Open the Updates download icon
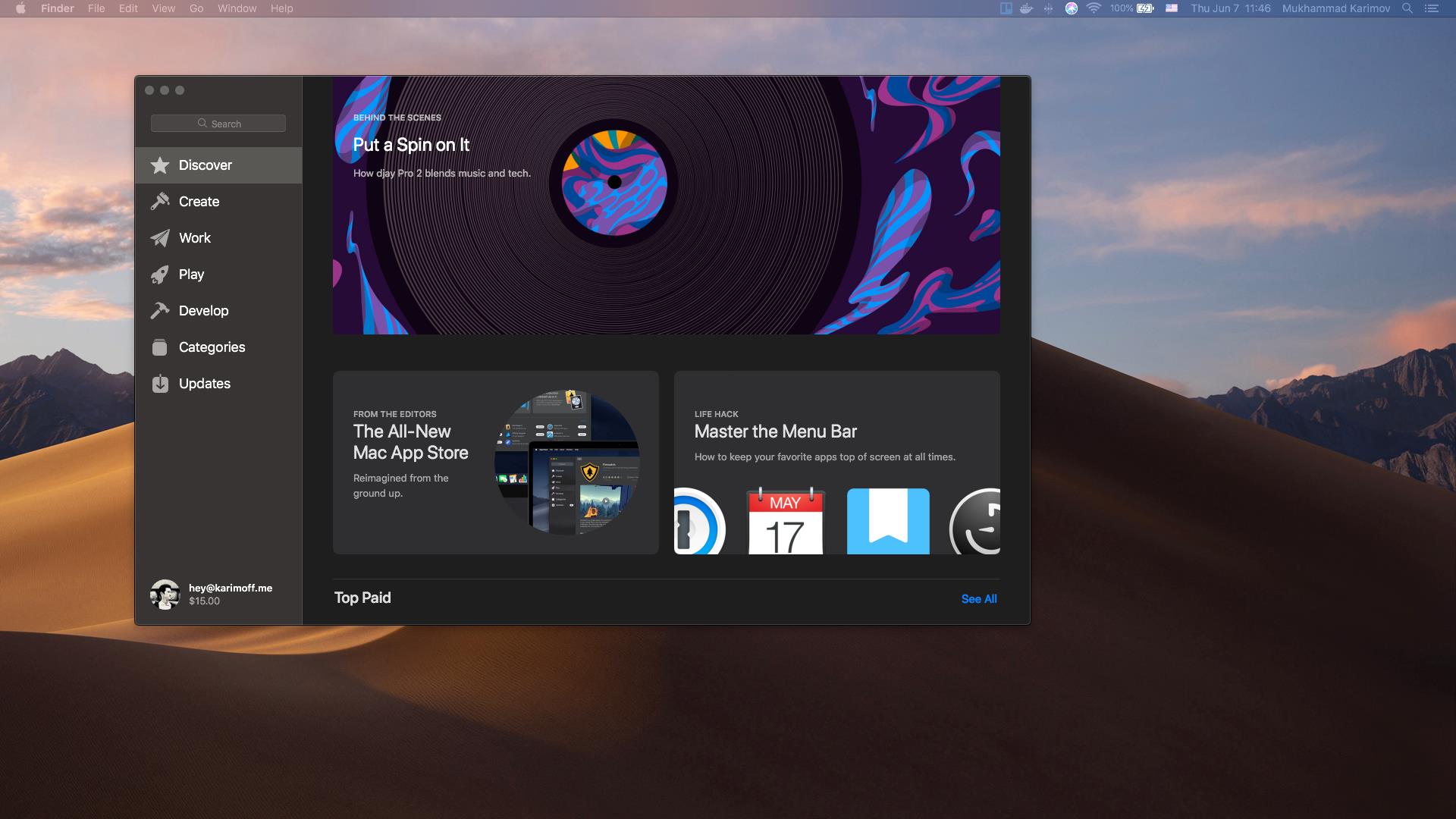The width and height of the screenshot is (1456, 819). pos(159,384)
